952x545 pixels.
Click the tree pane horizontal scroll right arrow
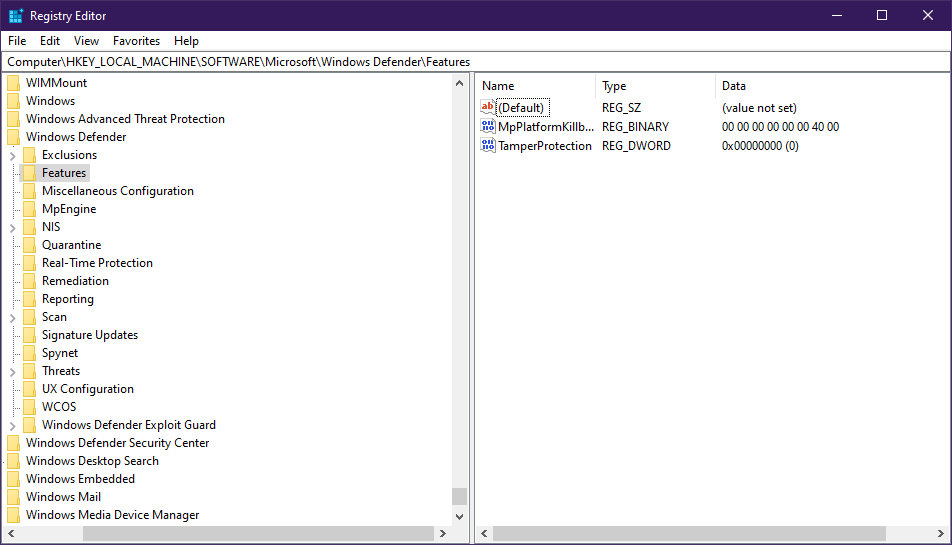click(x=443, y=533)
